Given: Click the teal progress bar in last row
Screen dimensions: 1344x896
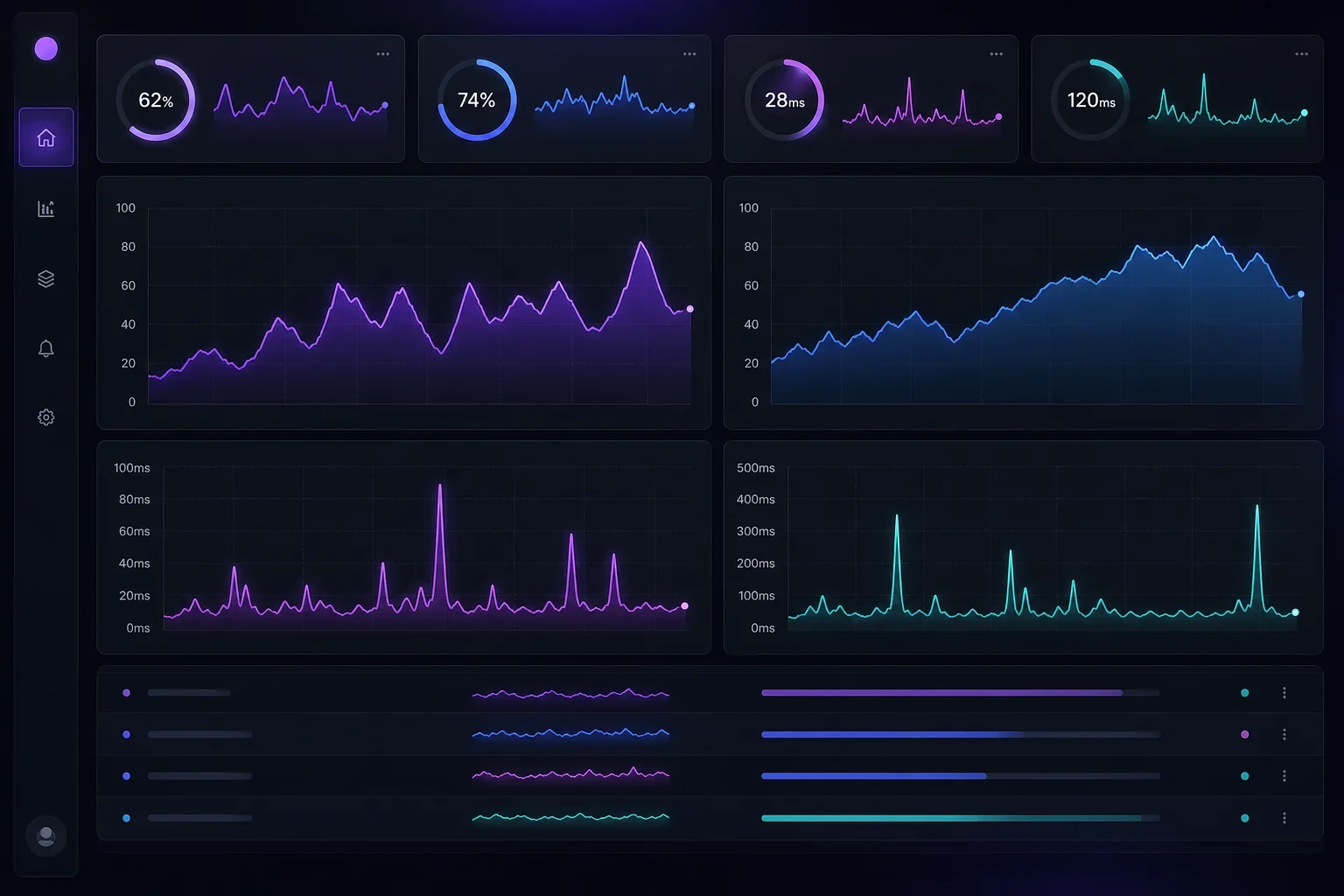Looking at the screenshot, I should [961, 818].
